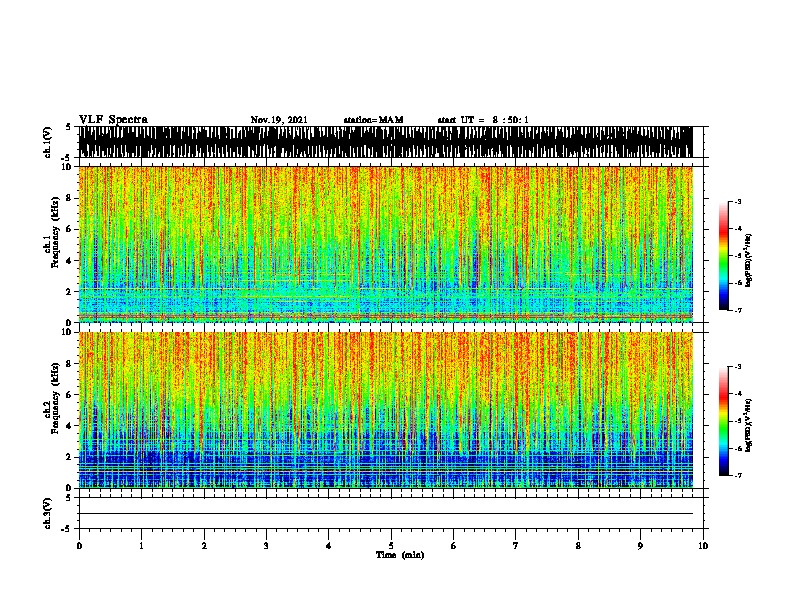
Task: Click the time axis tick label "9"
Action: (640, 546)
